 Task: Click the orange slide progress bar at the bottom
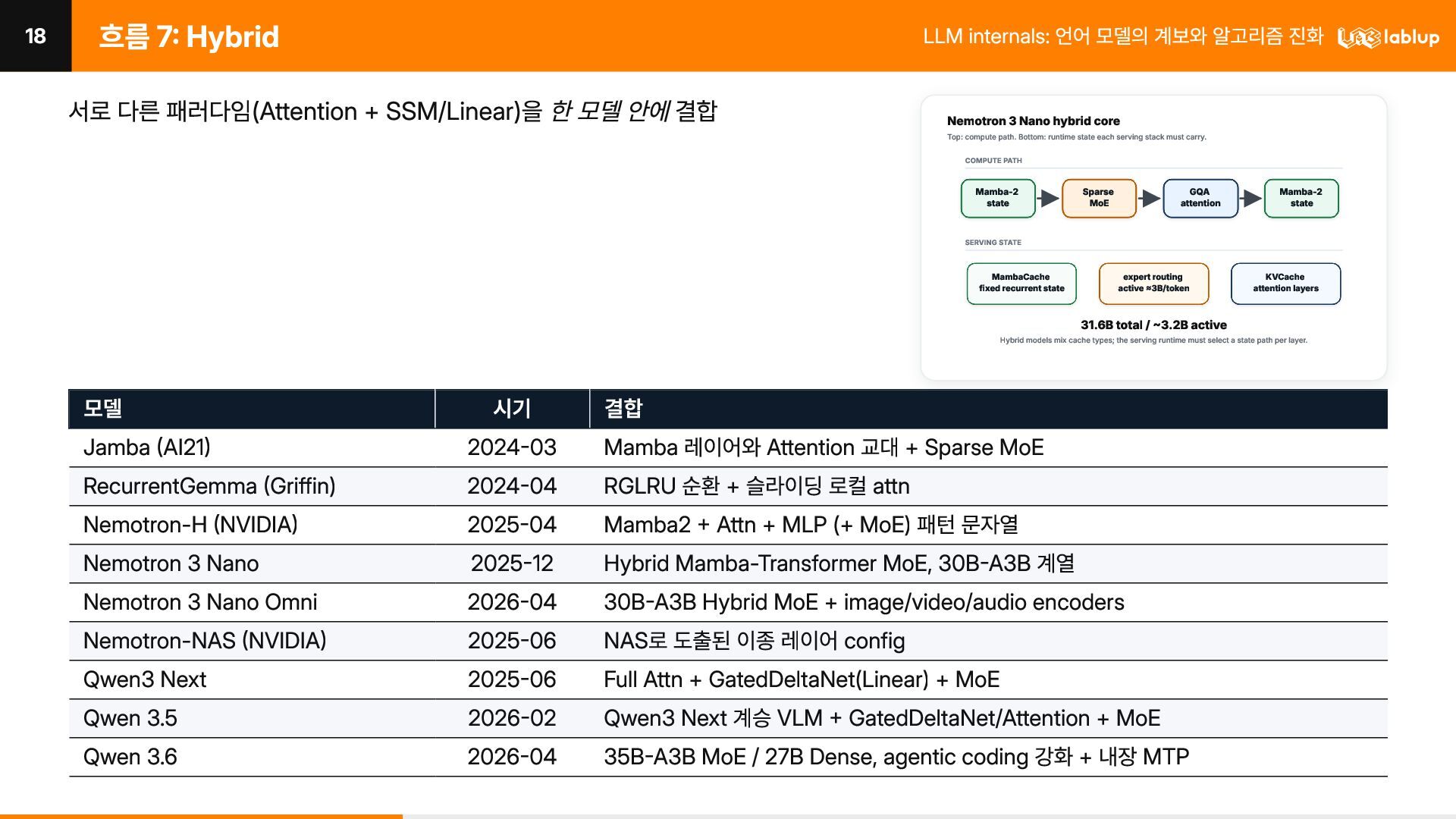201,816
